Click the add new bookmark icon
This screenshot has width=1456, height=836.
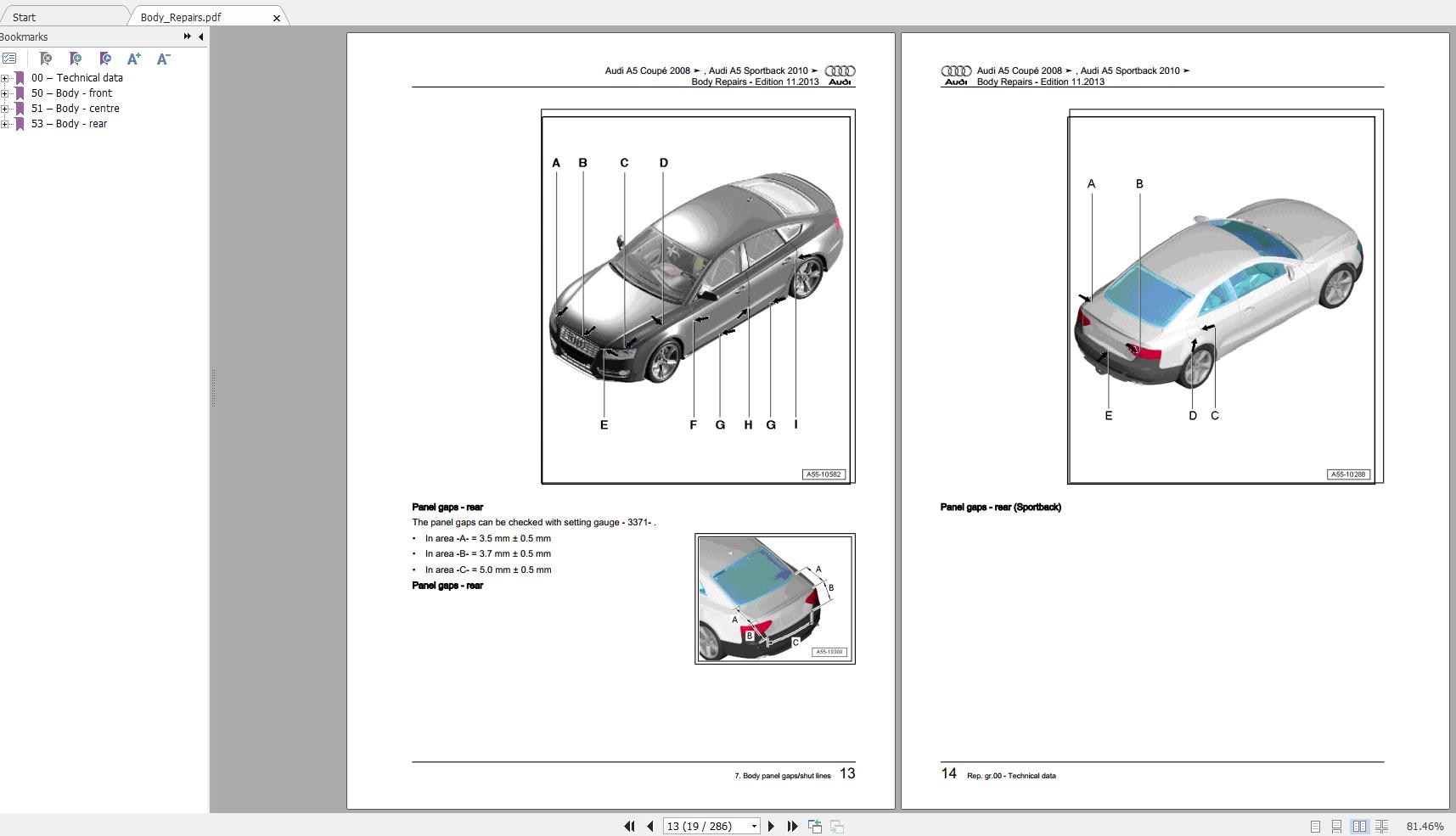(76, 59)
